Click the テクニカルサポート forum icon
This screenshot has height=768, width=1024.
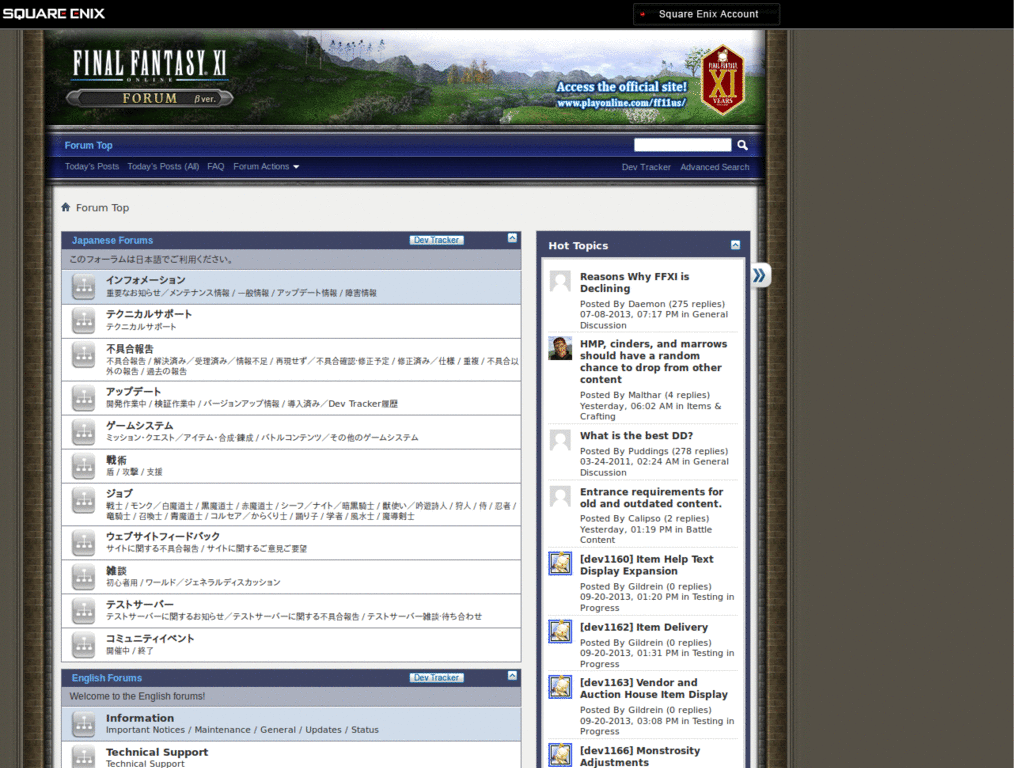pos(84,321)
